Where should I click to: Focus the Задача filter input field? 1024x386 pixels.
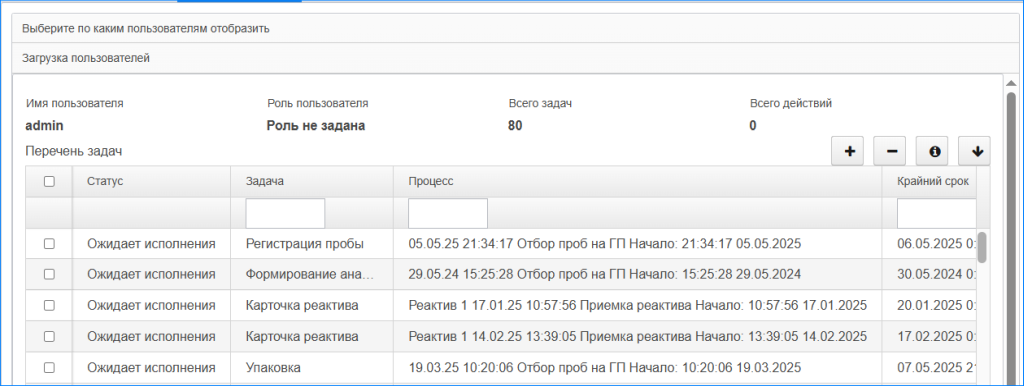coord(285,213)
